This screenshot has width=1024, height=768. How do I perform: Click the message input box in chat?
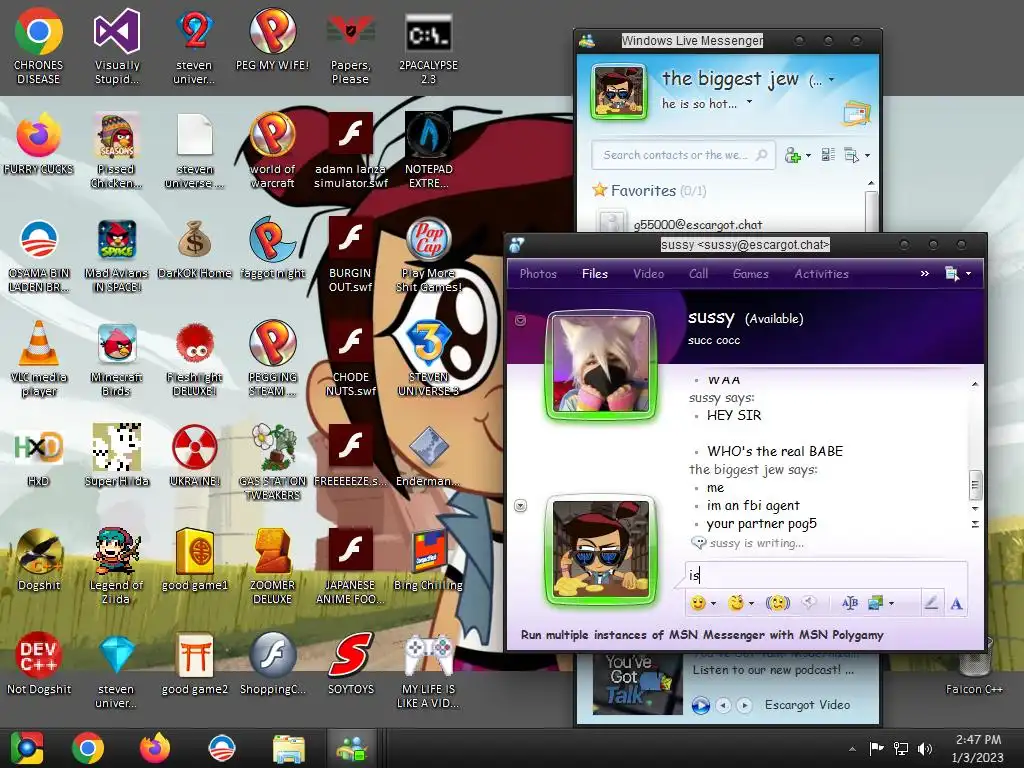coord(826,575)
